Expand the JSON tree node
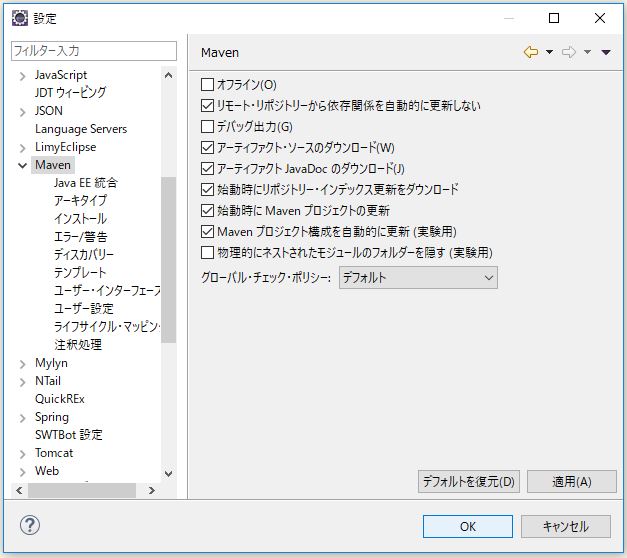 tap(22, 112)
